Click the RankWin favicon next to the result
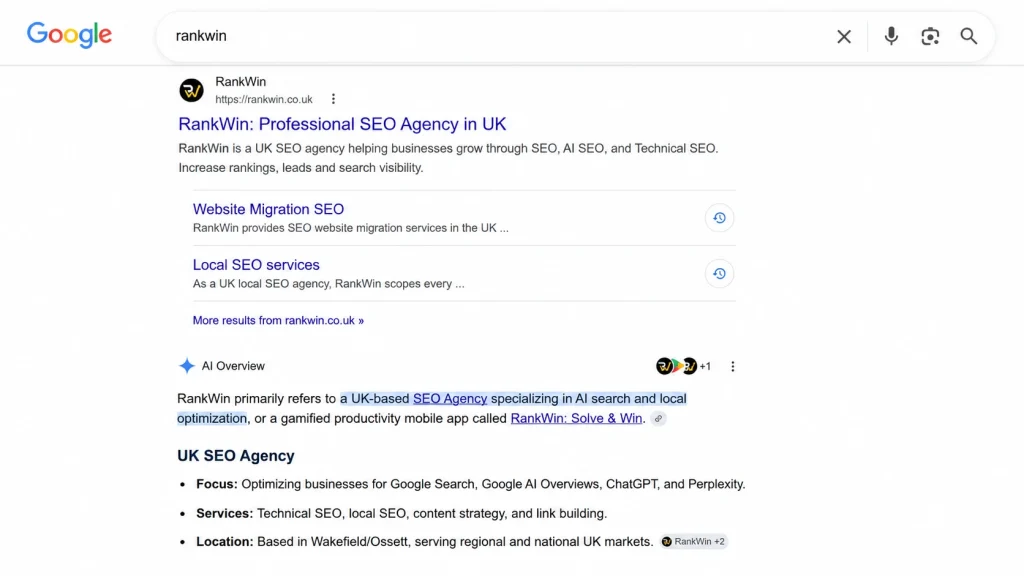Viewport: 1024px width, 576px height. click(x=191, y=90)
